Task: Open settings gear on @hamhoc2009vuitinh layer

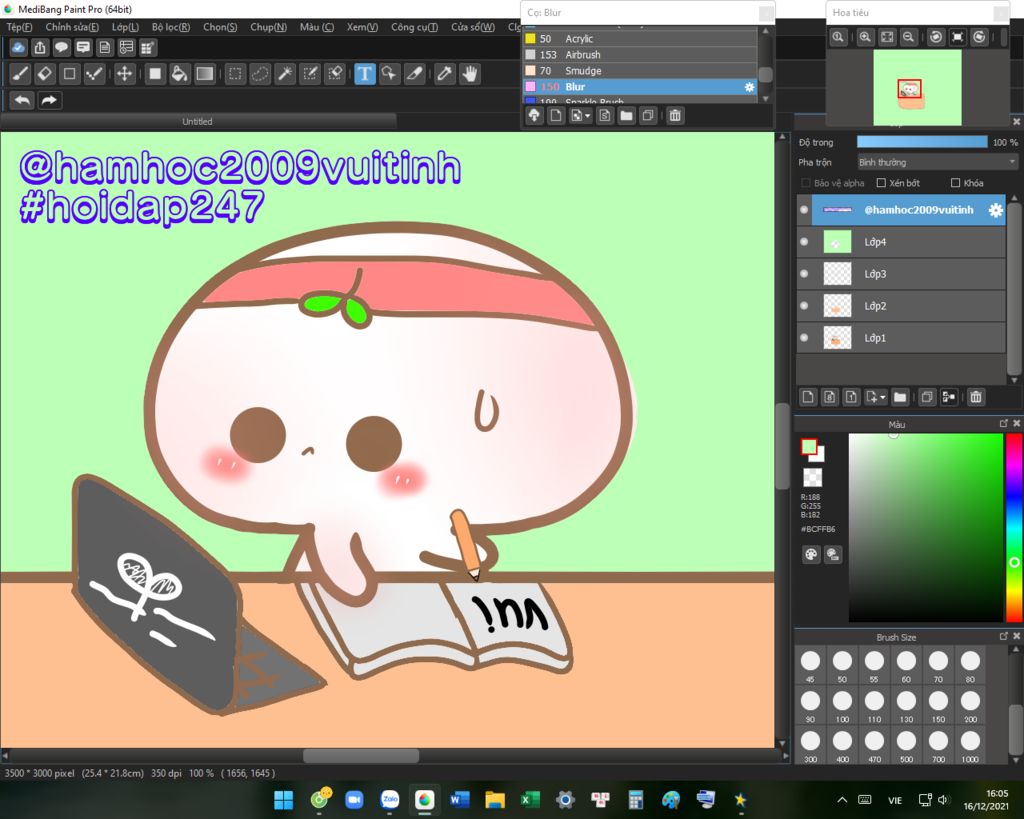Action: [995, 210]
